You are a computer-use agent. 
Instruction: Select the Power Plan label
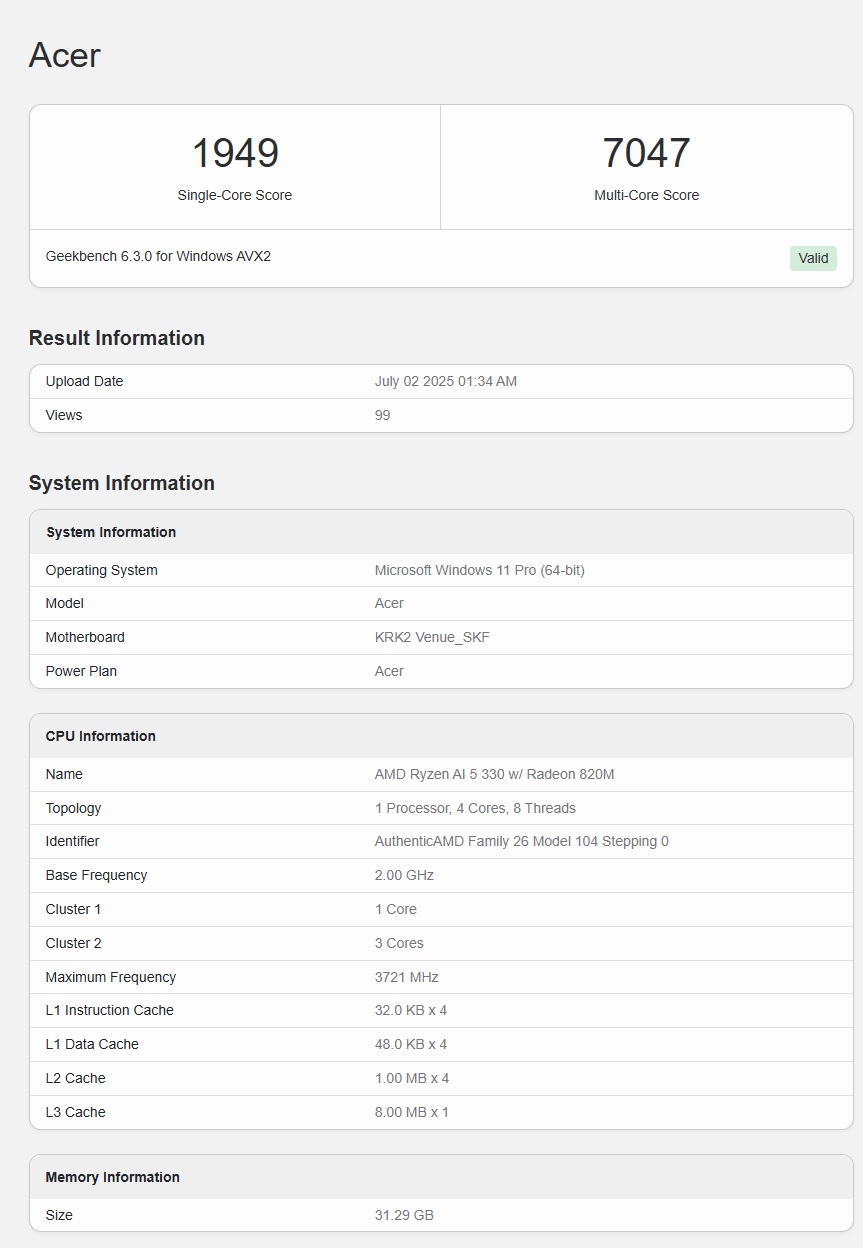click(81, 671)
